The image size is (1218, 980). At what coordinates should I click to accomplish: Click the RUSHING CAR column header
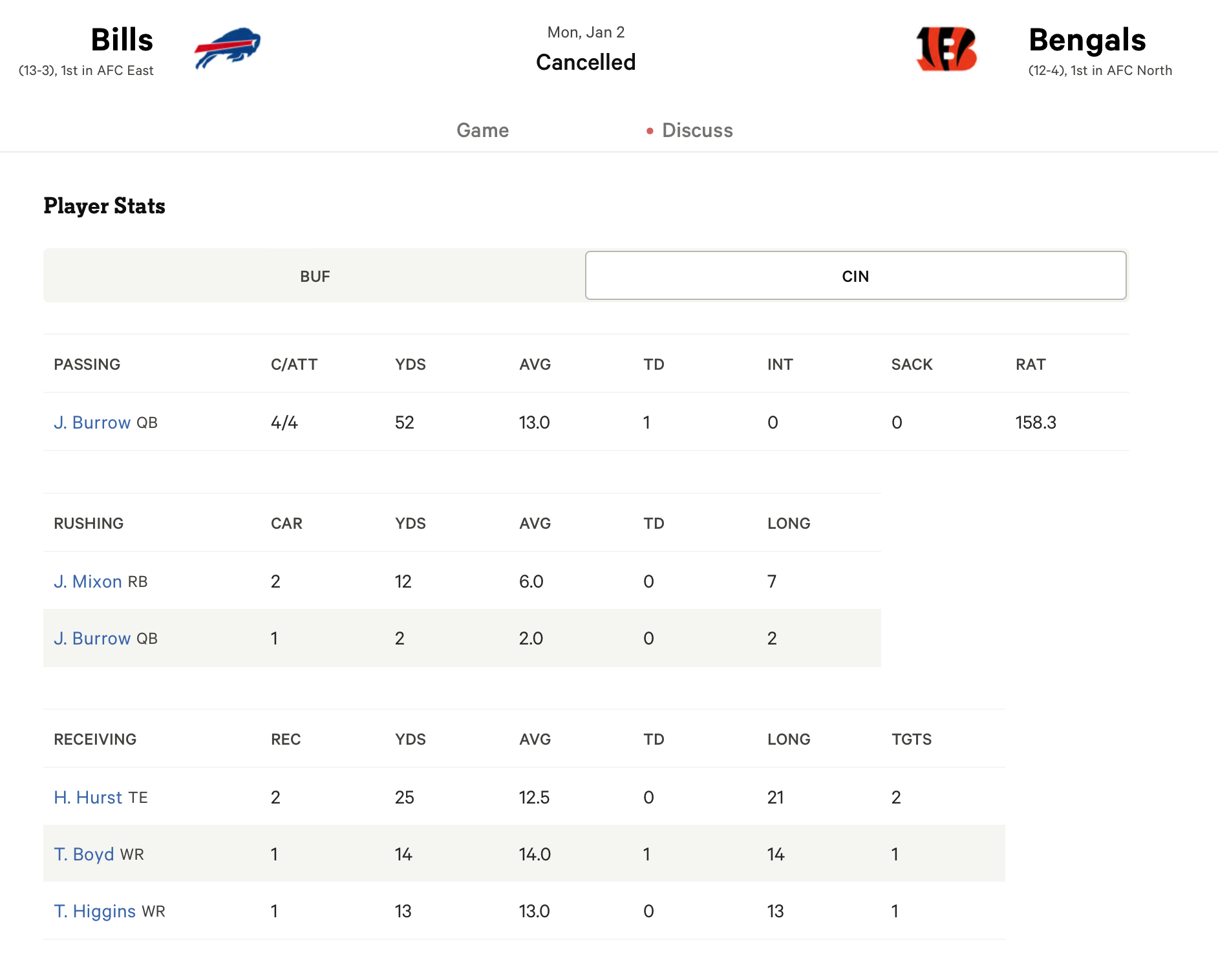point(286,524)
